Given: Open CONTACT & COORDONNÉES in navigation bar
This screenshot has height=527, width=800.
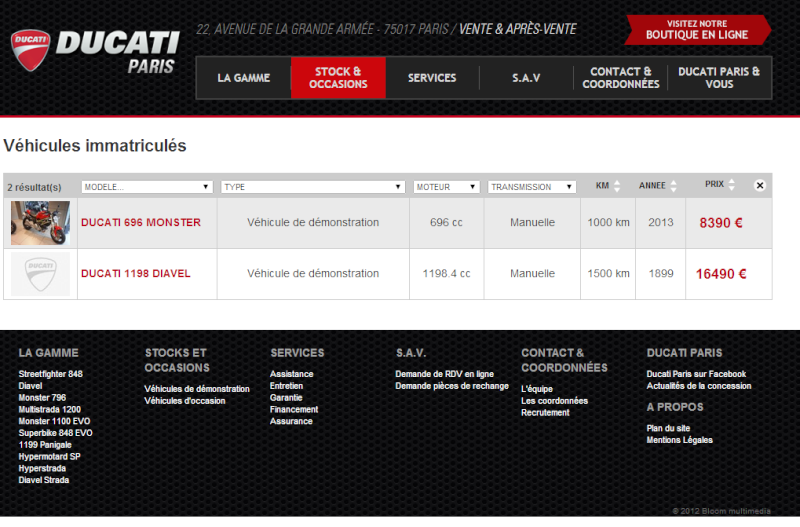Looking at the screenshot, I should click(621, 78).
